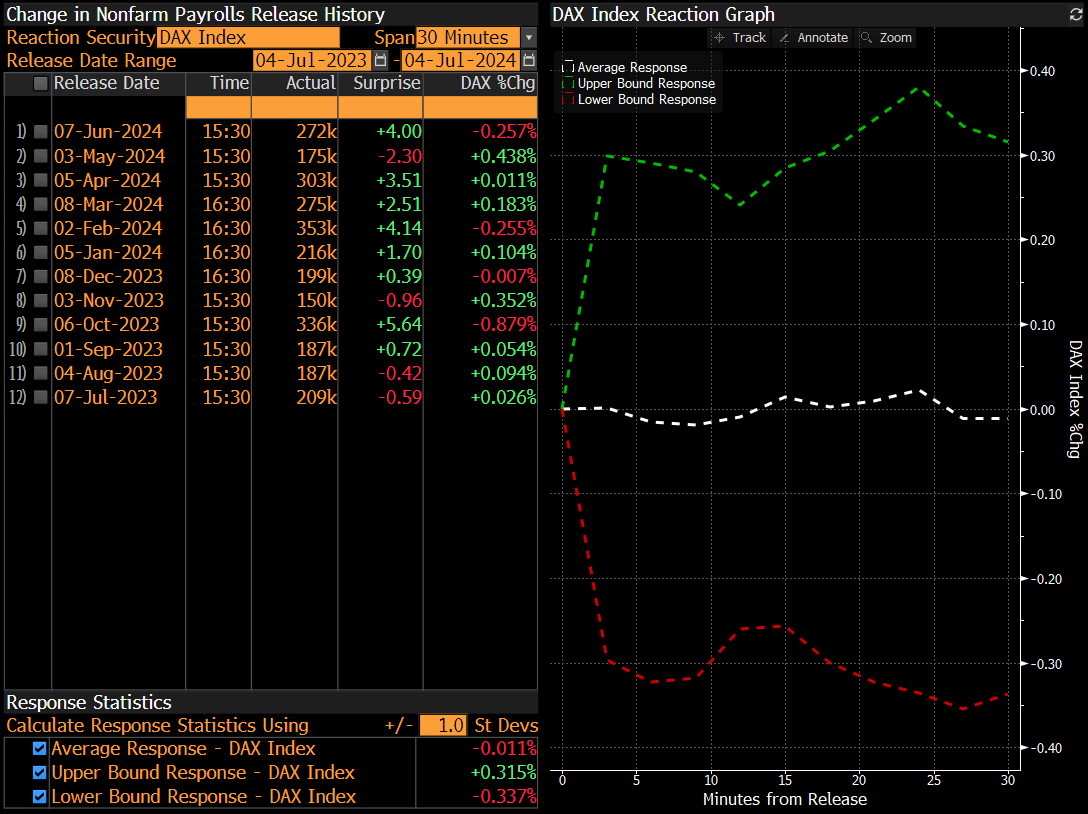Image resolution: width=1088 pixels, height=814 pixels.
Task: Click the 336k actual value
Action: click(316, 324)
